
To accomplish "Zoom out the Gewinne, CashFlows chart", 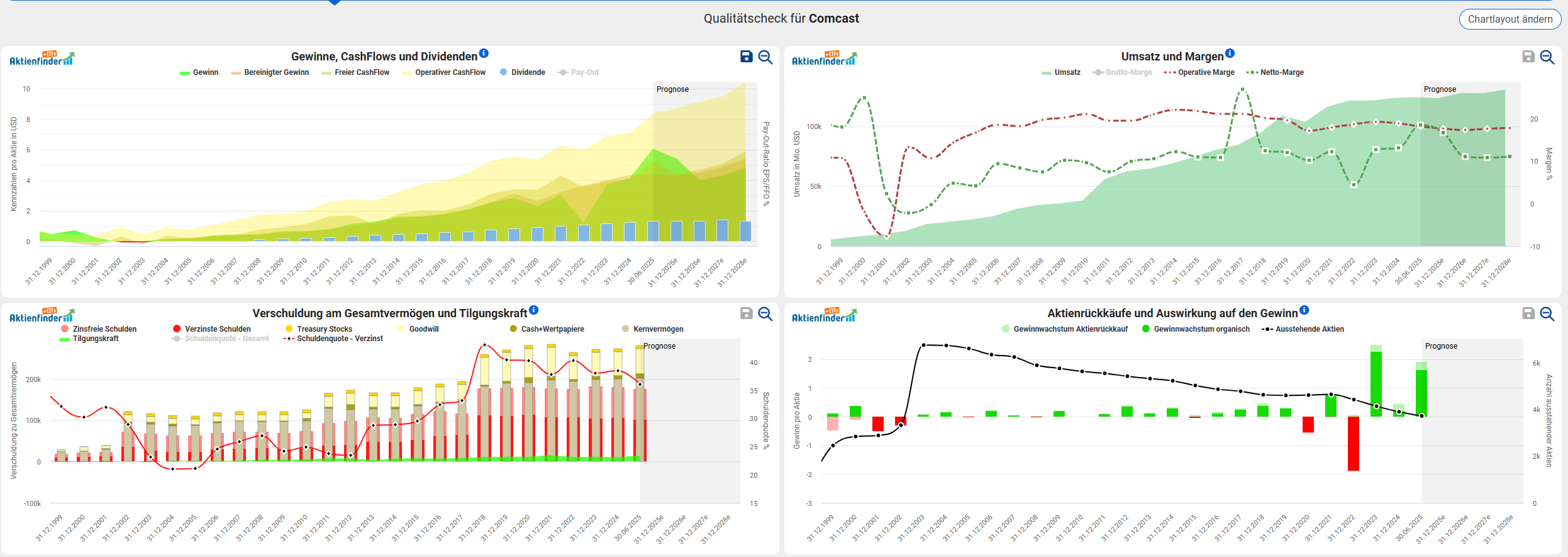I will (765, 57).
